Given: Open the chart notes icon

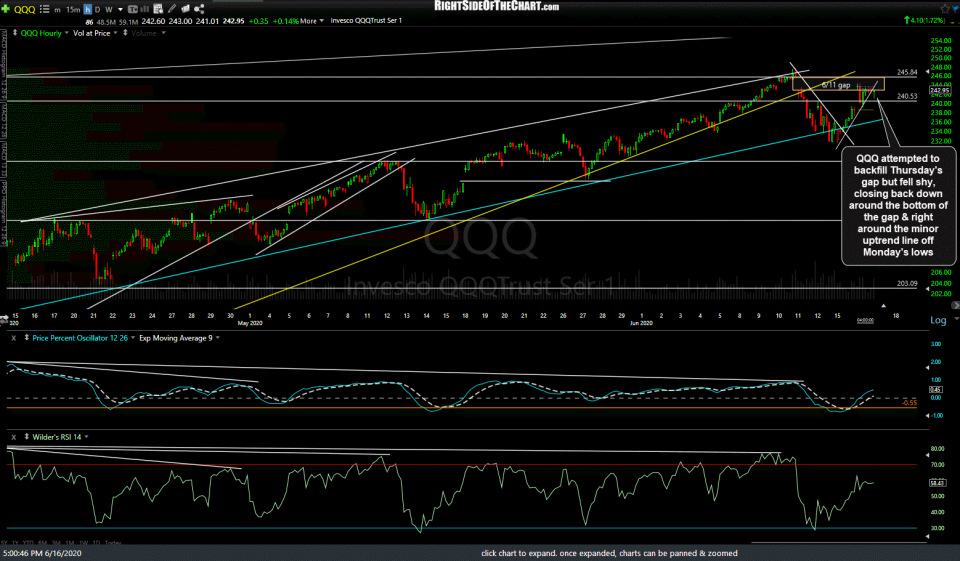Looking at the screenshot, I should 158,9.
